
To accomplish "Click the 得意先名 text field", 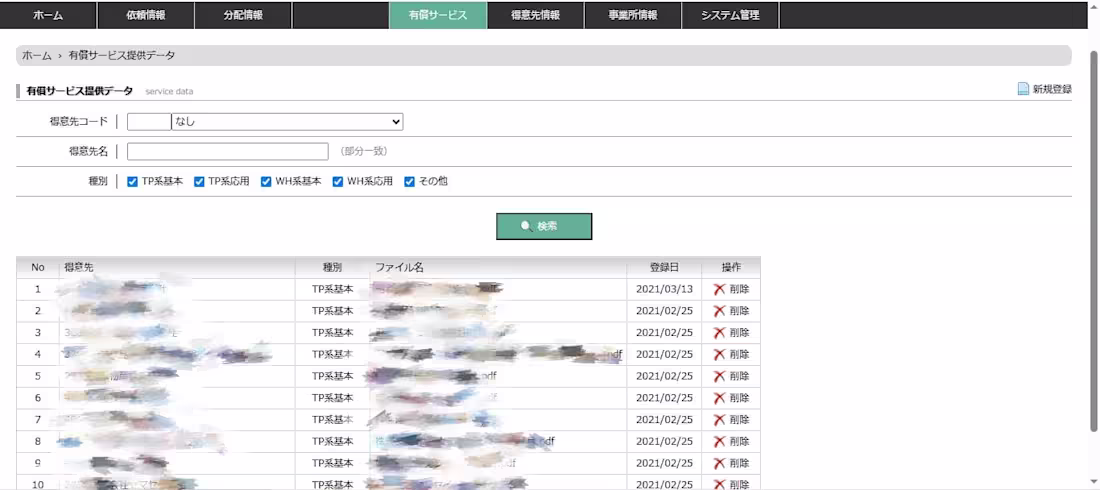I will pyautogui.click(x=228, y=152).
